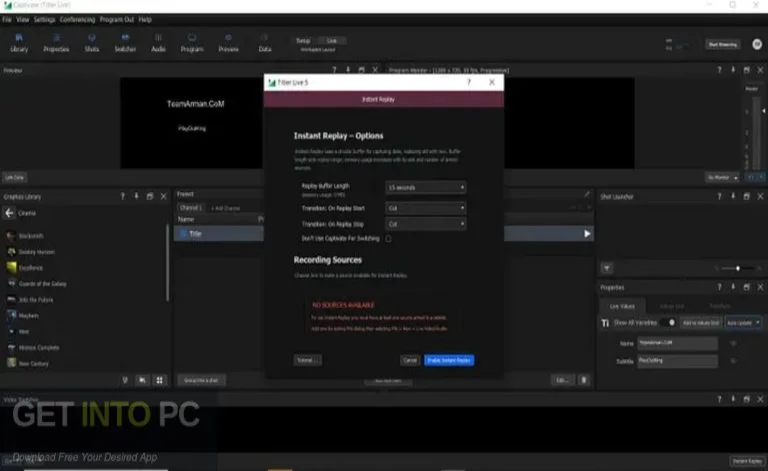Open the Settings menu
This screenshot has height=471, width=768.
(45, 20)
